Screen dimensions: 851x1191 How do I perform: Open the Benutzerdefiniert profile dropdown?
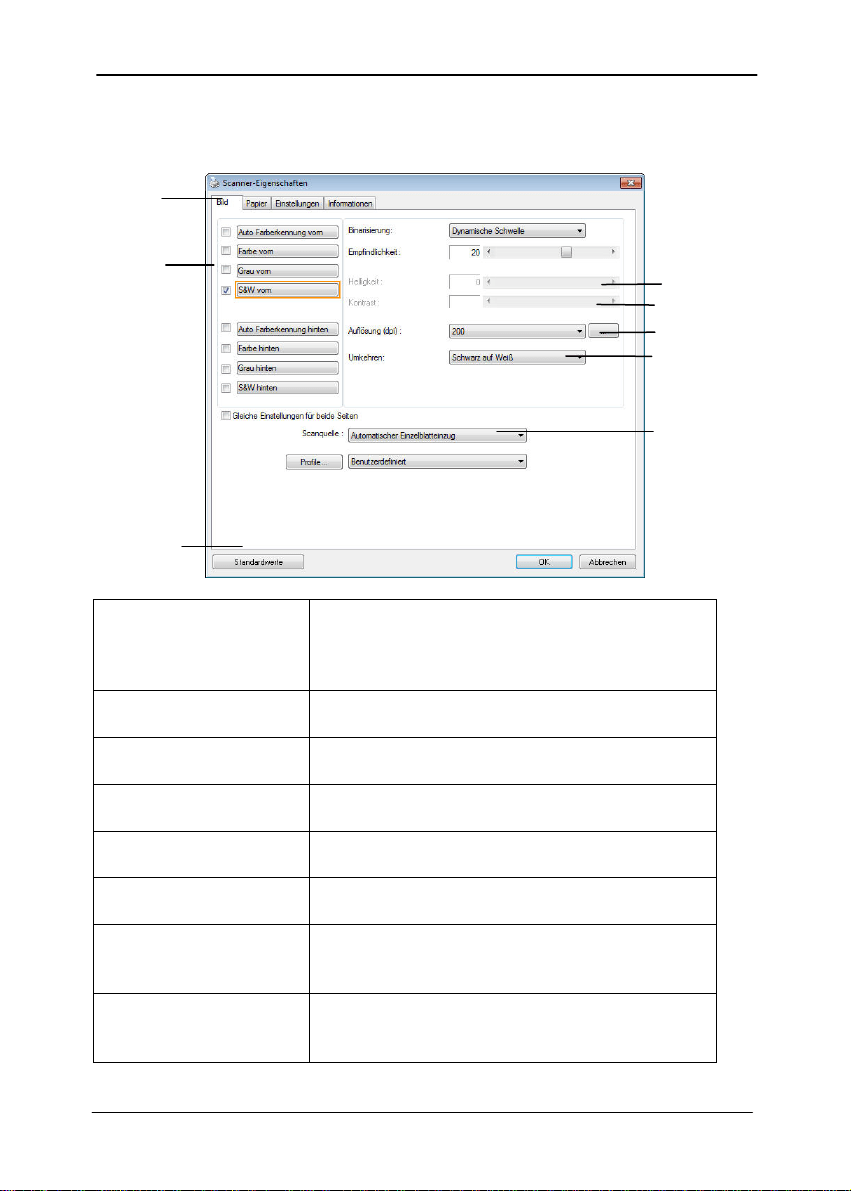tap(437, 461)
